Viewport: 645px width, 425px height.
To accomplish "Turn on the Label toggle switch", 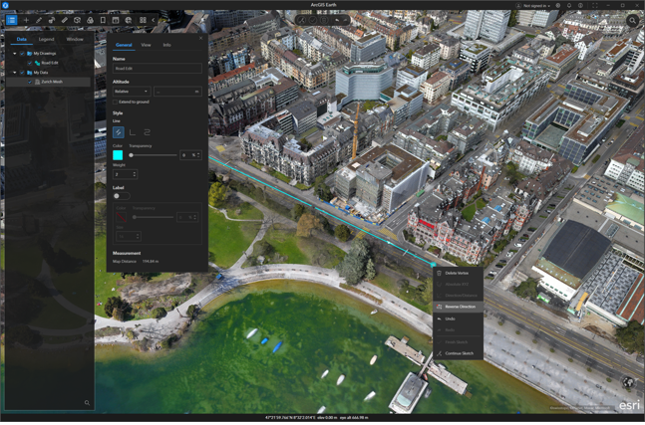I will pos(120,196).
